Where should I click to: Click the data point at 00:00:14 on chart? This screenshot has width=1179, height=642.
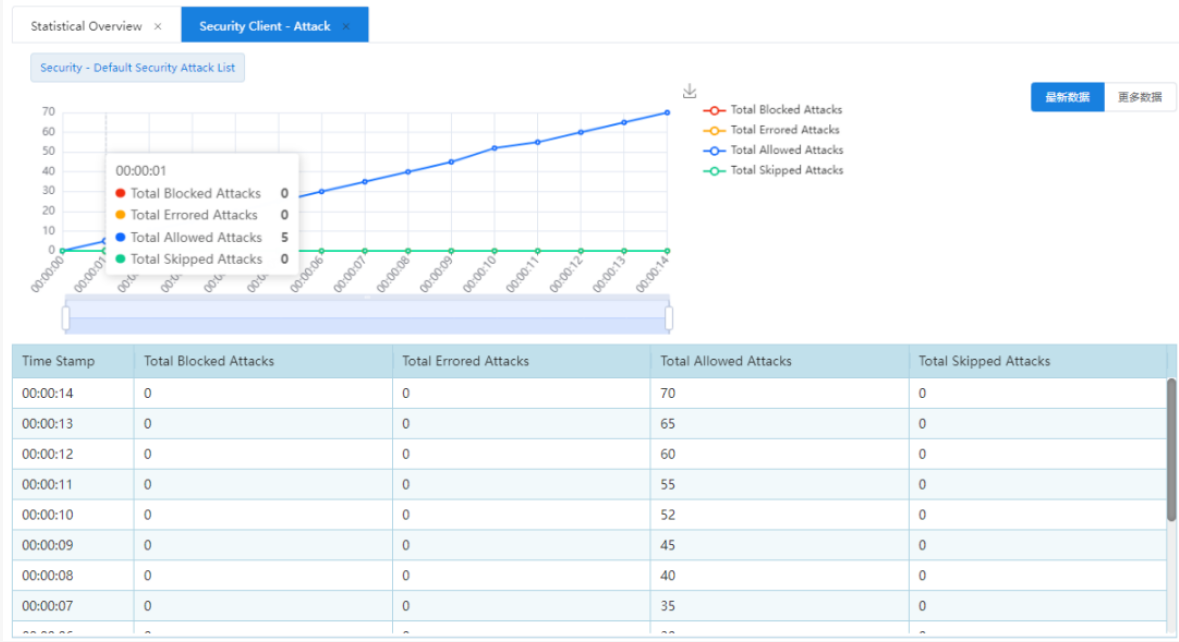(x=667, y=113)
